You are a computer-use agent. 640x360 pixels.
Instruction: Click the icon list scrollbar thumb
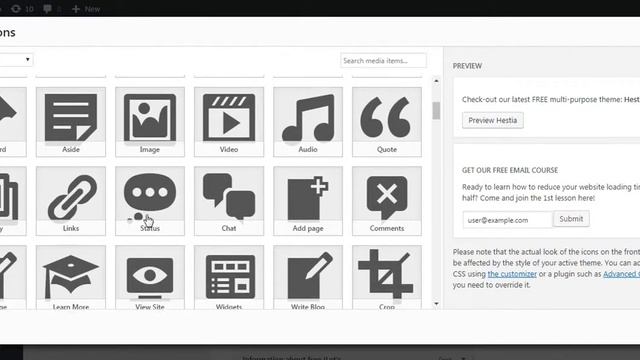click(x=436, y=111)
